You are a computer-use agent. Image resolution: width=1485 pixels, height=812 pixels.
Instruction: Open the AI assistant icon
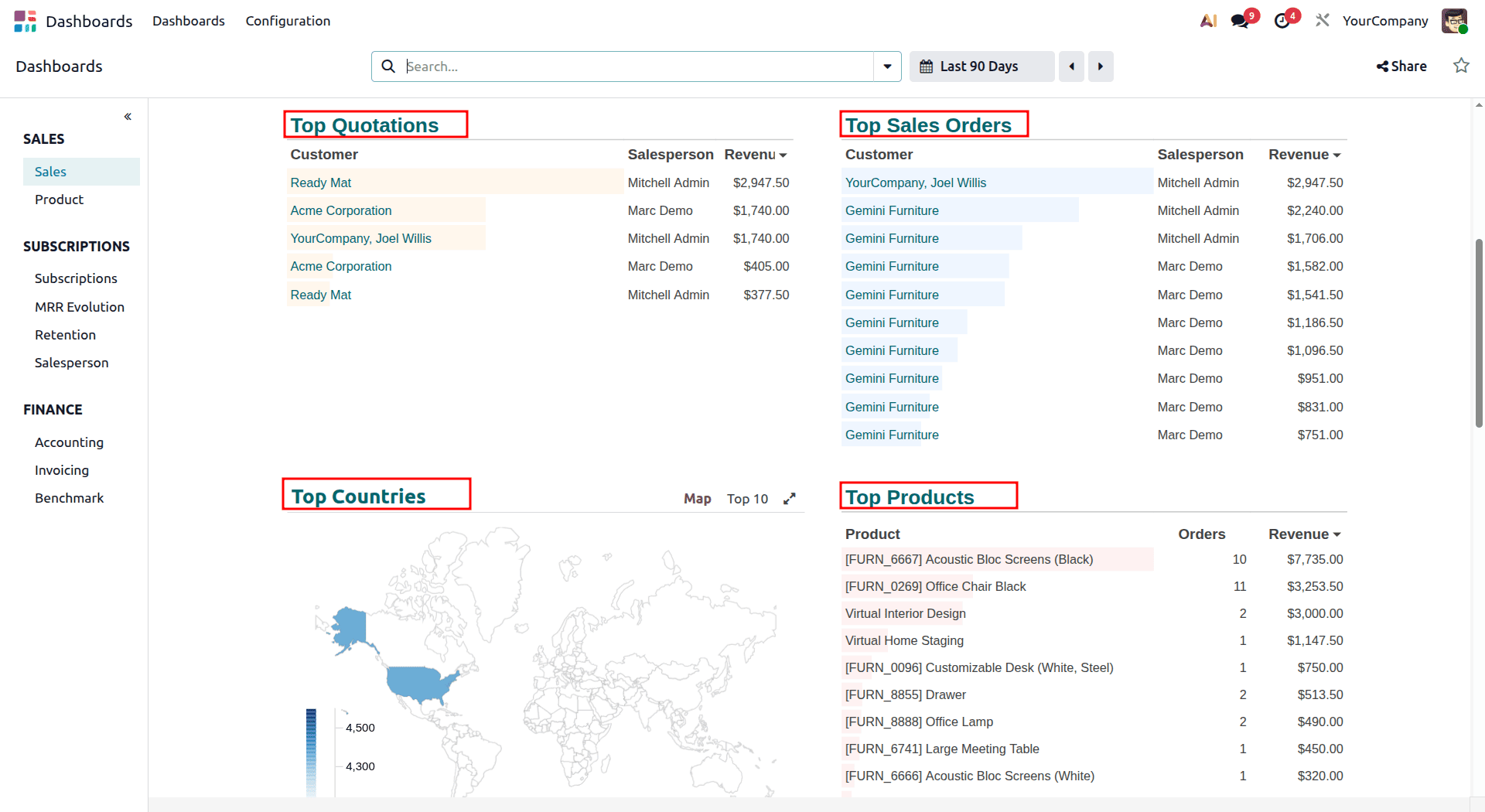1208,21
